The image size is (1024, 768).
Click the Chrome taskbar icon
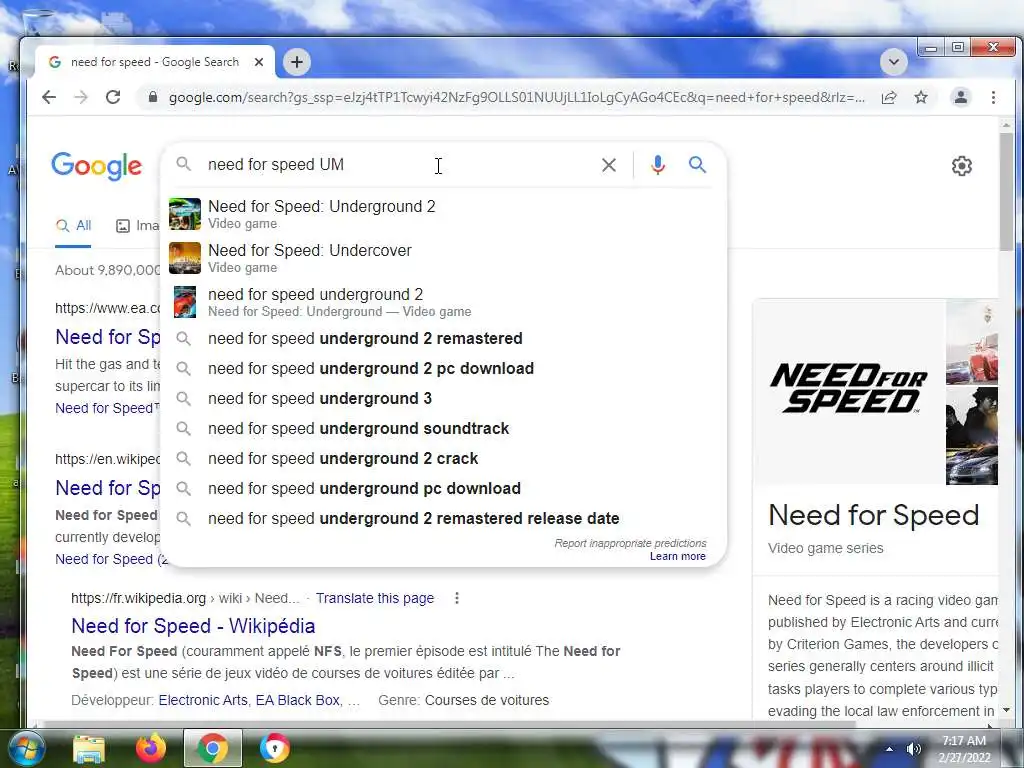pyautogui.click(x=212, y=748)
